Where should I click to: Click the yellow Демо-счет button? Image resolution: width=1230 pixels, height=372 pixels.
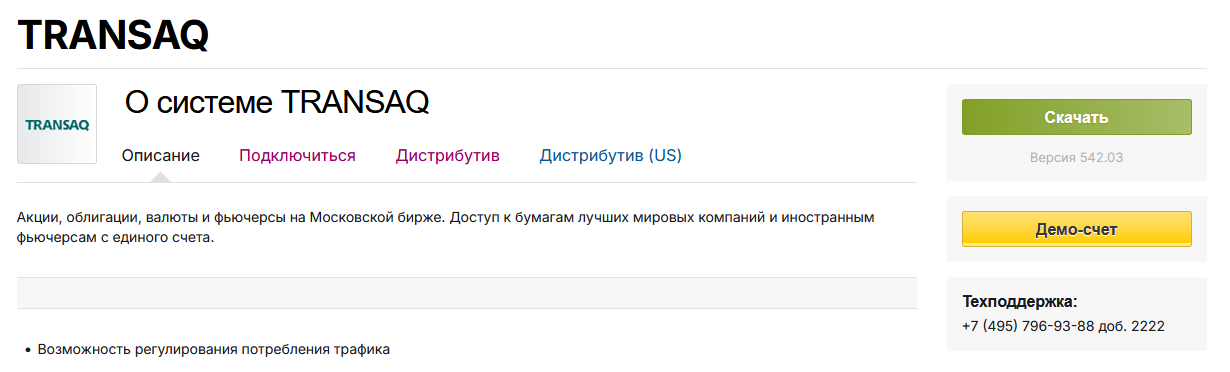pos(1077,229)
